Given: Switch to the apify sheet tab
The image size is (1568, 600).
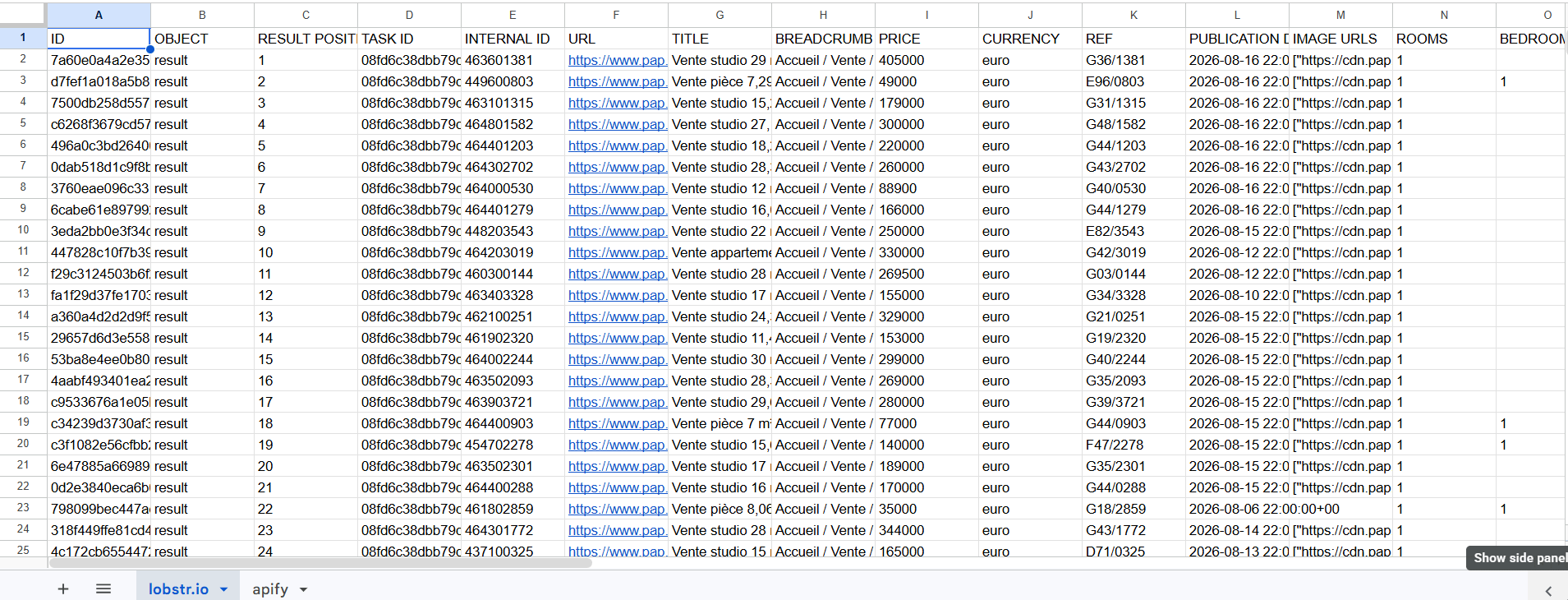Looking at the screenshot, I should (x=270, y=589).
